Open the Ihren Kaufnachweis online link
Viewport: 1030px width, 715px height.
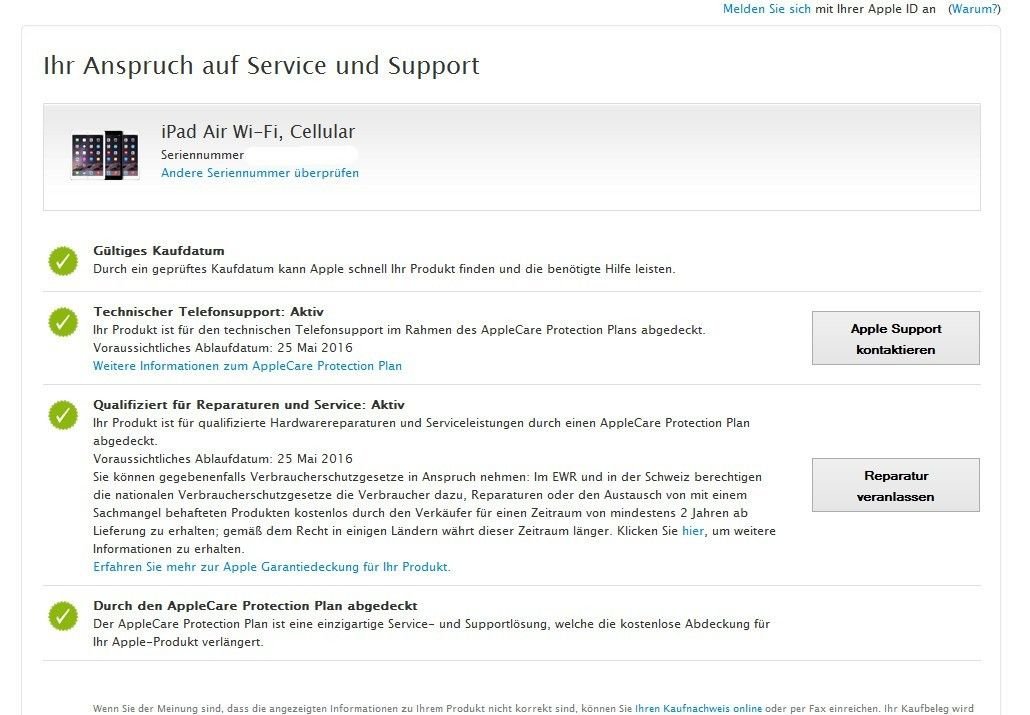pos(698,708)
